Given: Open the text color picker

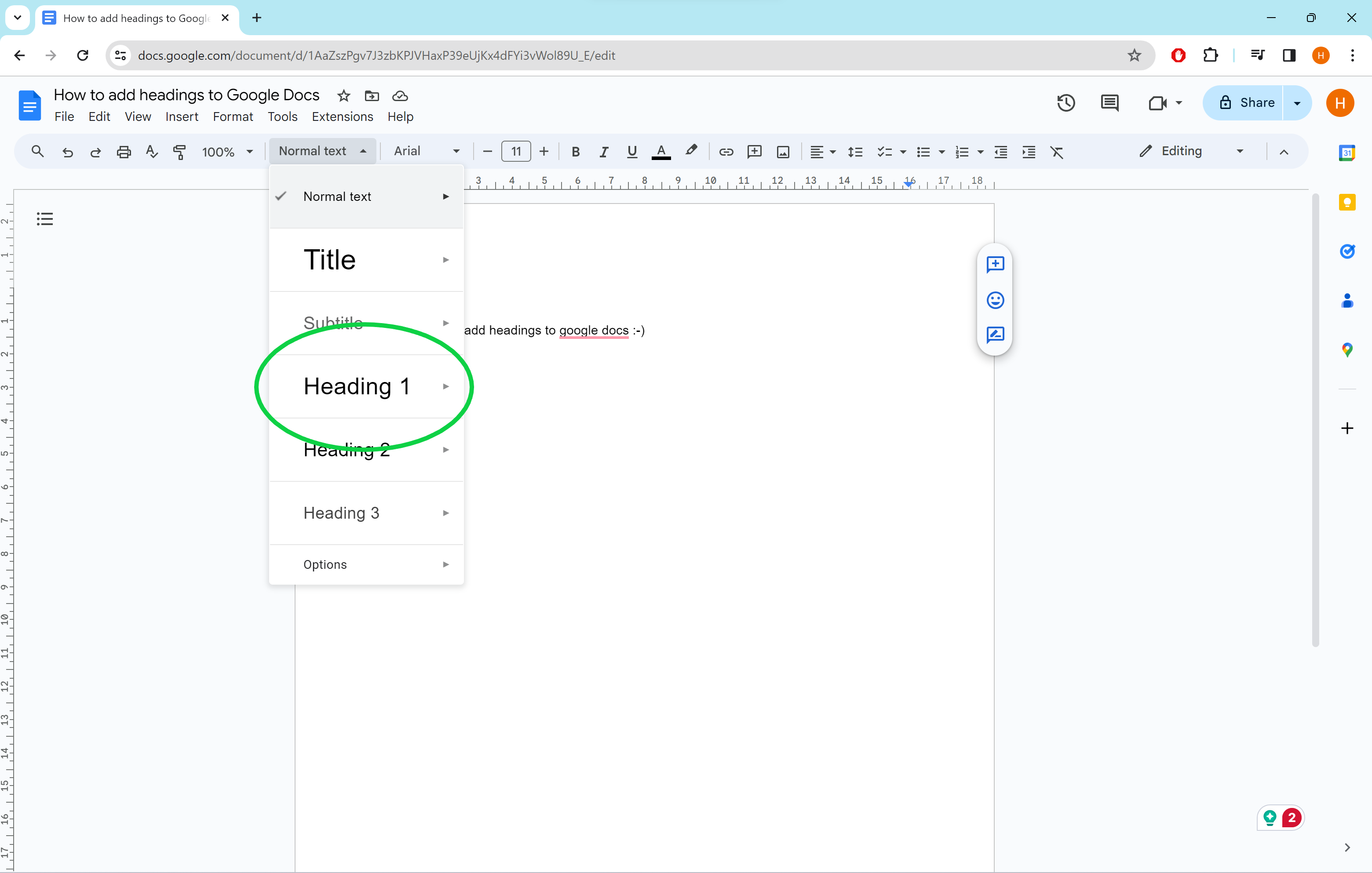Looking at the screenshot, I should click(661, 152).
